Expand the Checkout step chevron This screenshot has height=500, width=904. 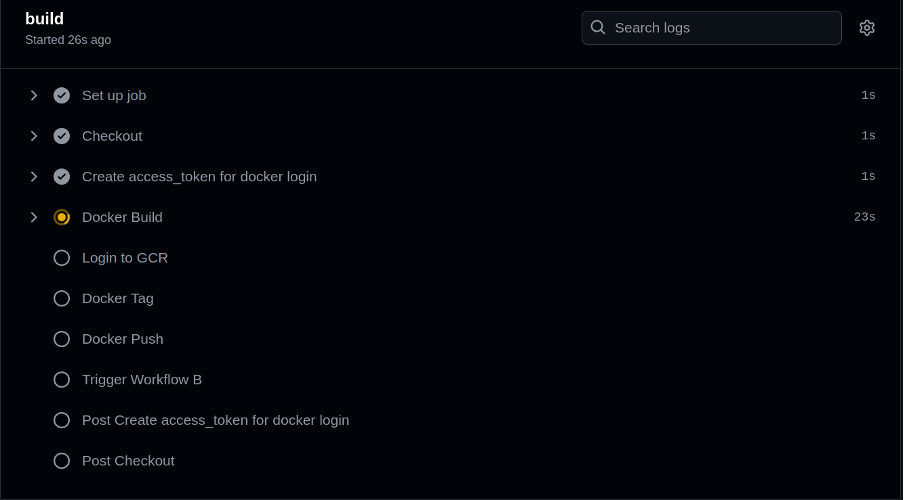tap(34, 136)
